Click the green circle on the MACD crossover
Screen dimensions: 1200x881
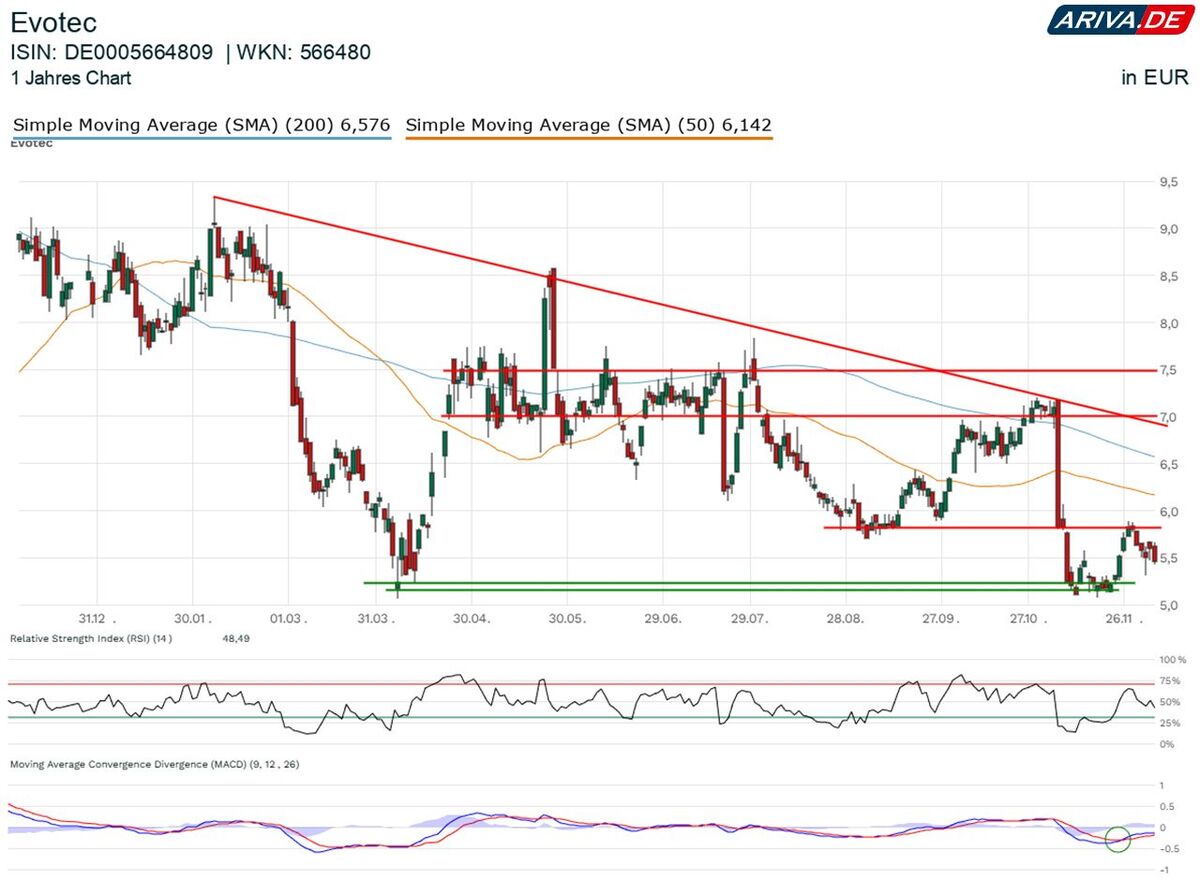[1118, 839]
